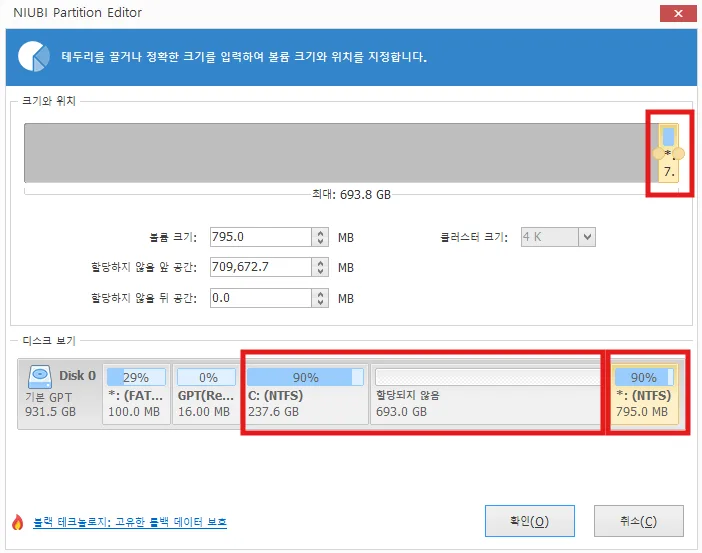Click the 볼륨 크기 field showing 795.0

click(x=261, y=237)
